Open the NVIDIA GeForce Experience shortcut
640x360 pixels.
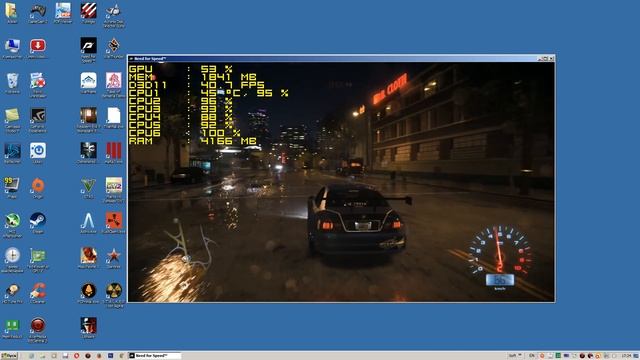38,116
